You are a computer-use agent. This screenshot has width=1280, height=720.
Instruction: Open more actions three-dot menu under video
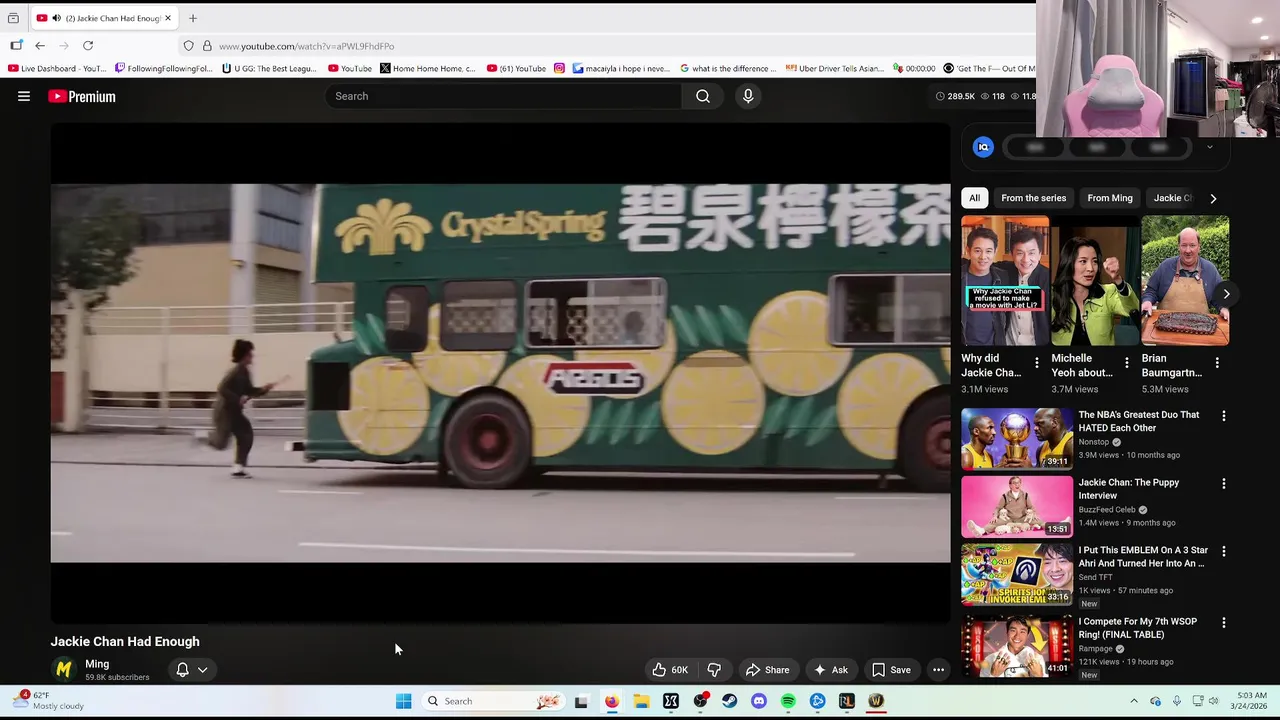point(938,670)
